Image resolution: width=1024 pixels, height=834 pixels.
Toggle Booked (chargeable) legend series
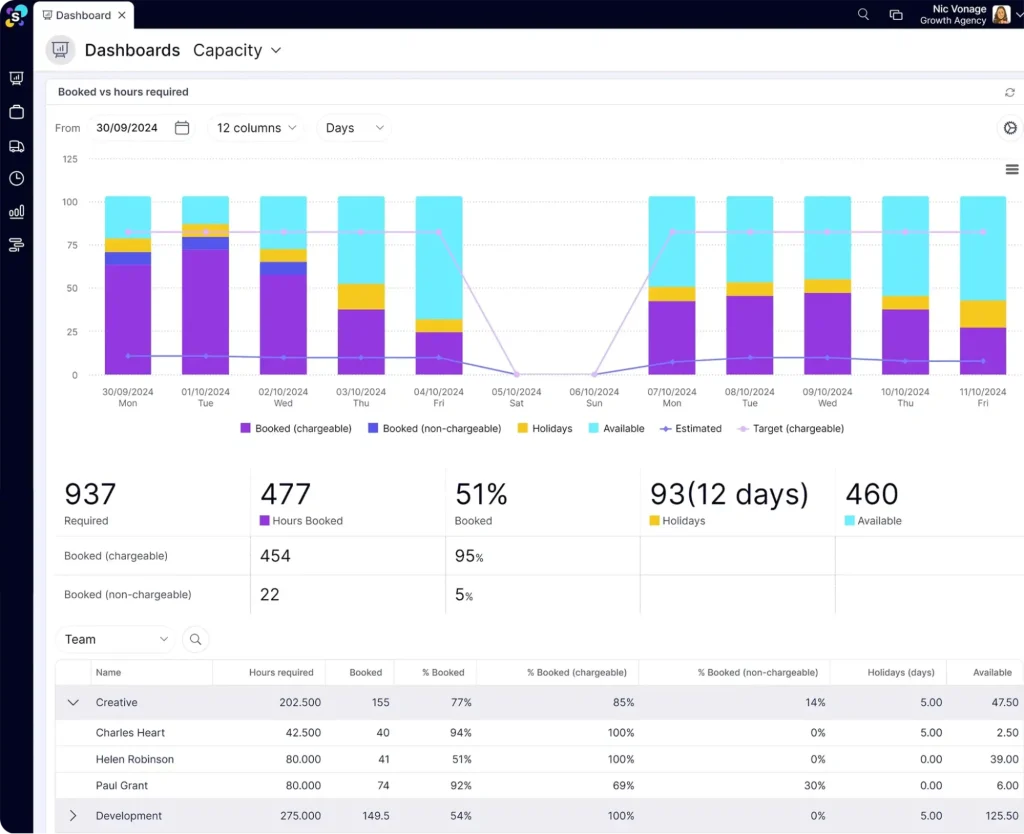pyautogui.click(x=296, y=428)
